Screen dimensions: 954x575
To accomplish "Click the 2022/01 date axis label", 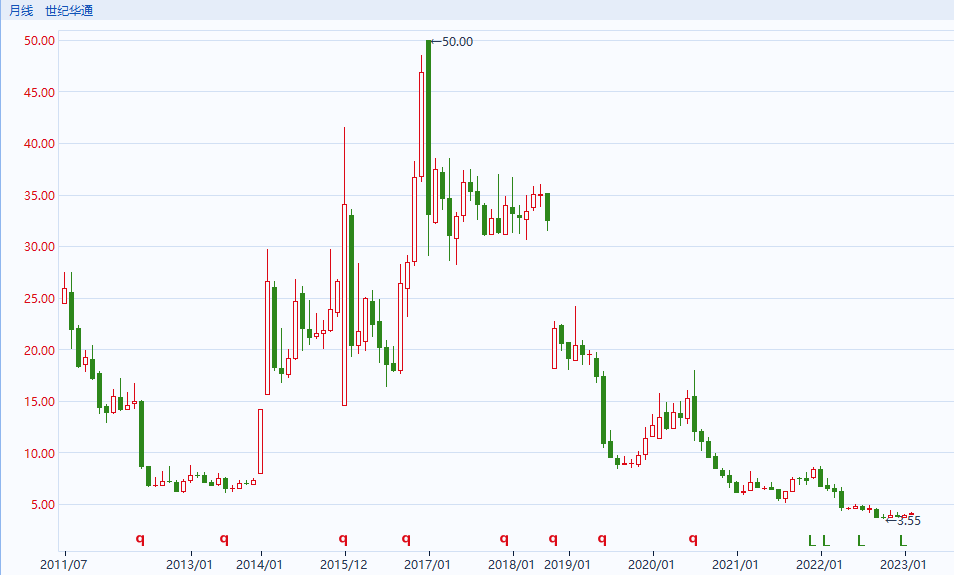I will pos(820,565).
